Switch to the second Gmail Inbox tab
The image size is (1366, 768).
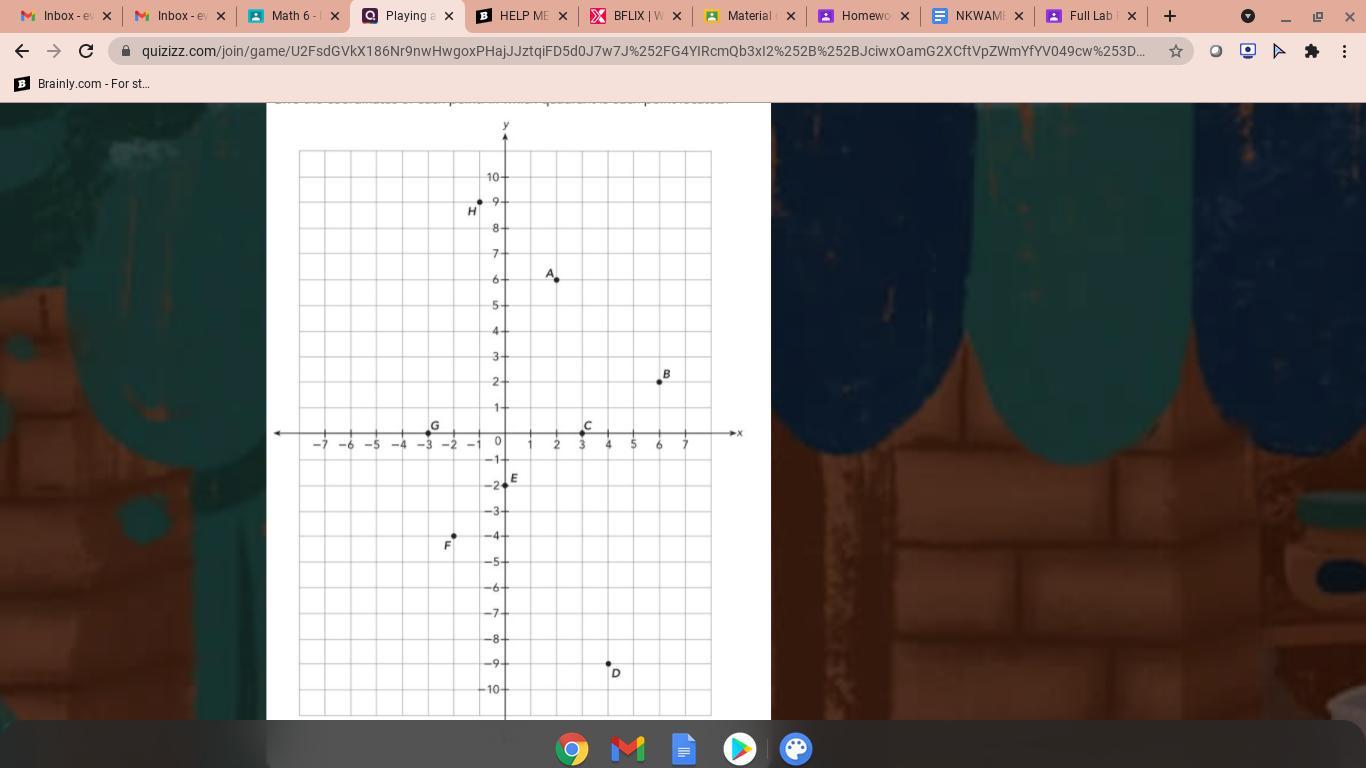pos(180,16)
